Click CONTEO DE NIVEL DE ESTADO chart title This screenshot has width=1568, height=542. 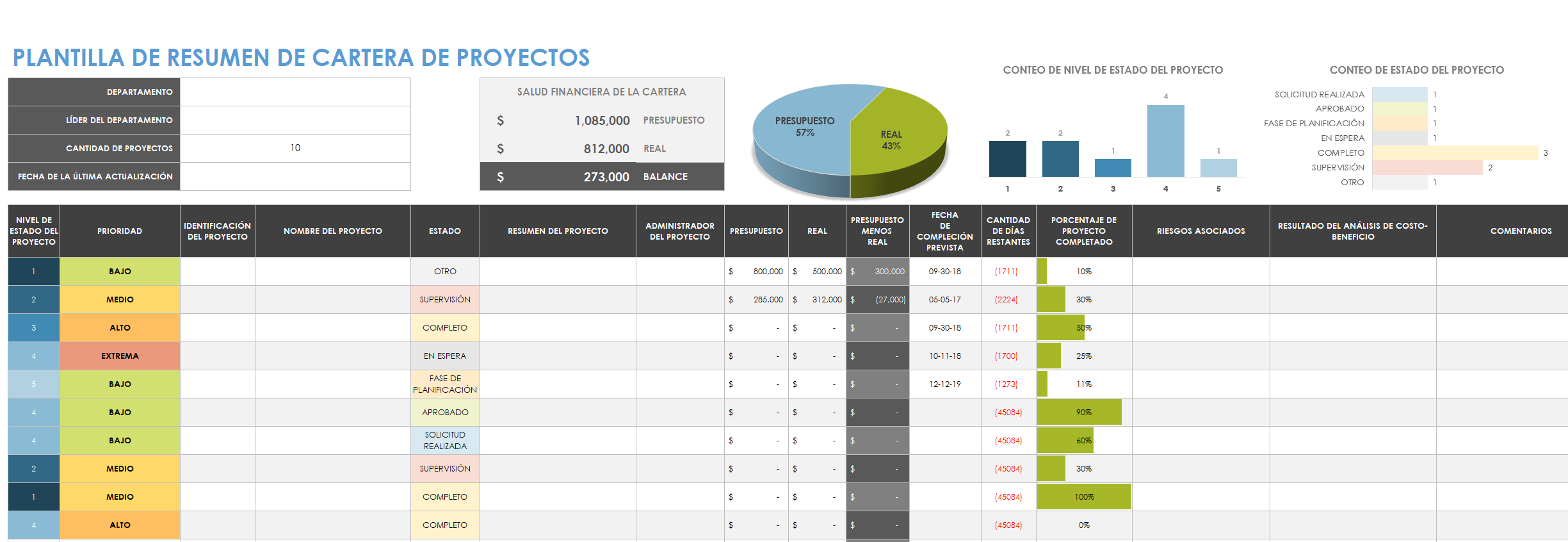click(1113, 70)
